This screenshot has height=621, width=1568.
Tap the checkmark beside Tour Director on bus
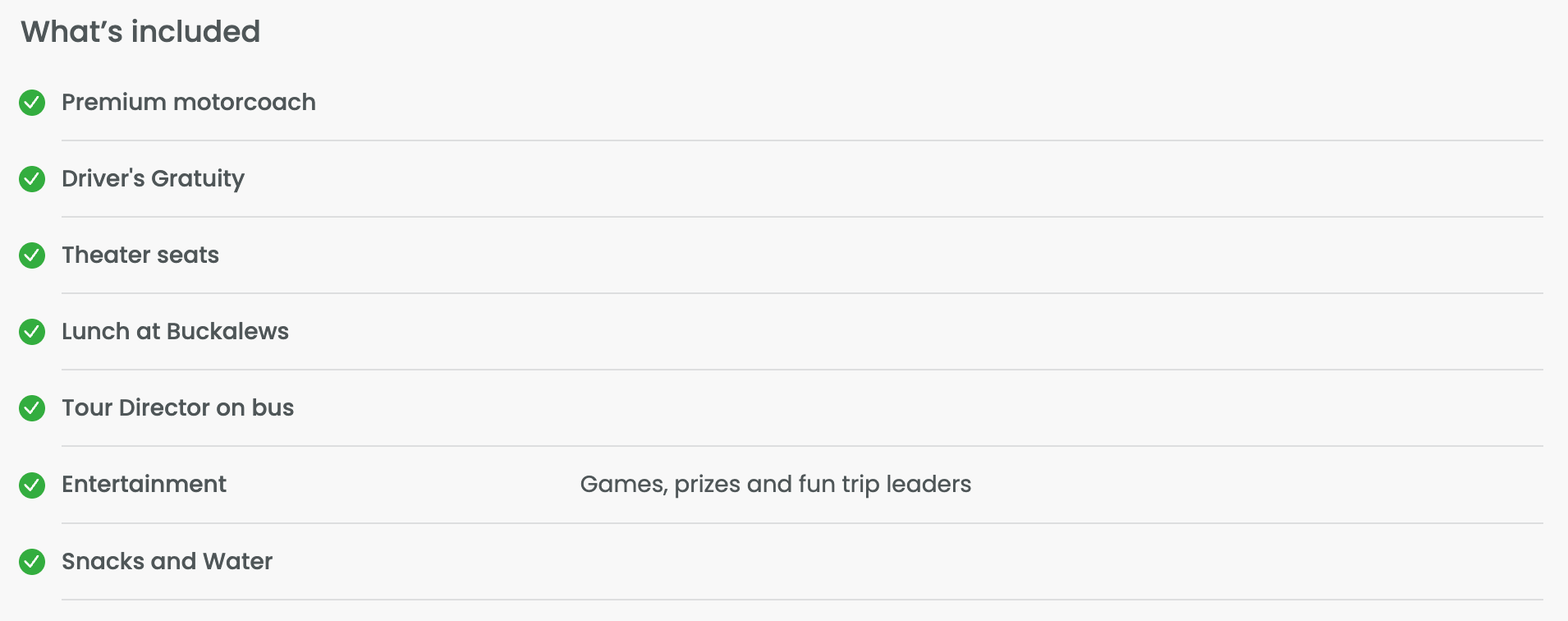click(32, 408)
